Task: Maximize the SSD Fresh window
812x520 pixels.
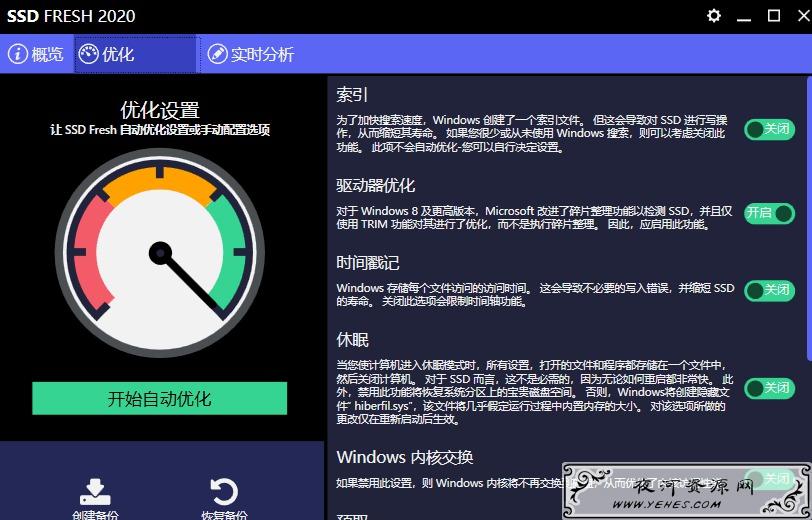Action: [x=774, y=16]
